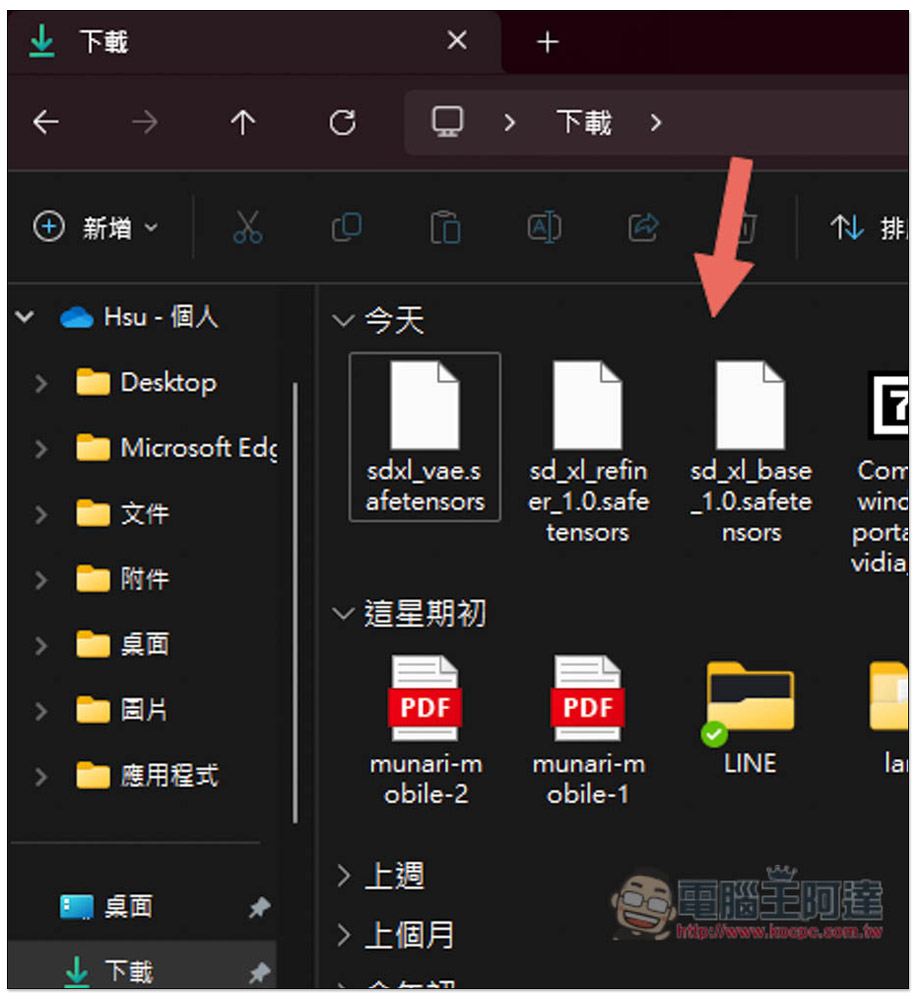916x1000 pixels.
Task: Click the Copy icon in toolbar
Action: point(346,227)
